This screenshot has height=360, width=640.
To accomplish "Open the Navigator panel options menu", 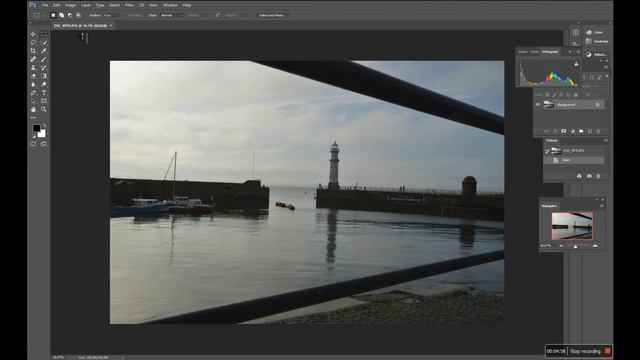I will click(x=602, y=206).
